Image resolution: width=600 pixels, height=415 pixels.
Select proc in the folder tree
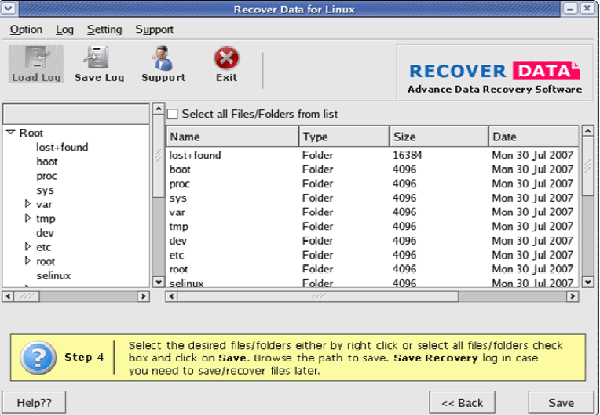coord(47,176)
